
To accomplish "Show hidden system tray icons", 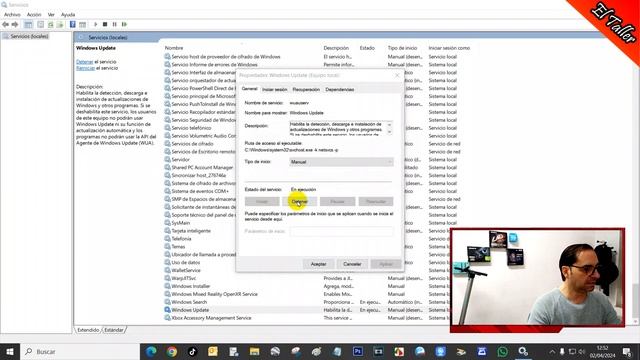I will click(552, 351).
